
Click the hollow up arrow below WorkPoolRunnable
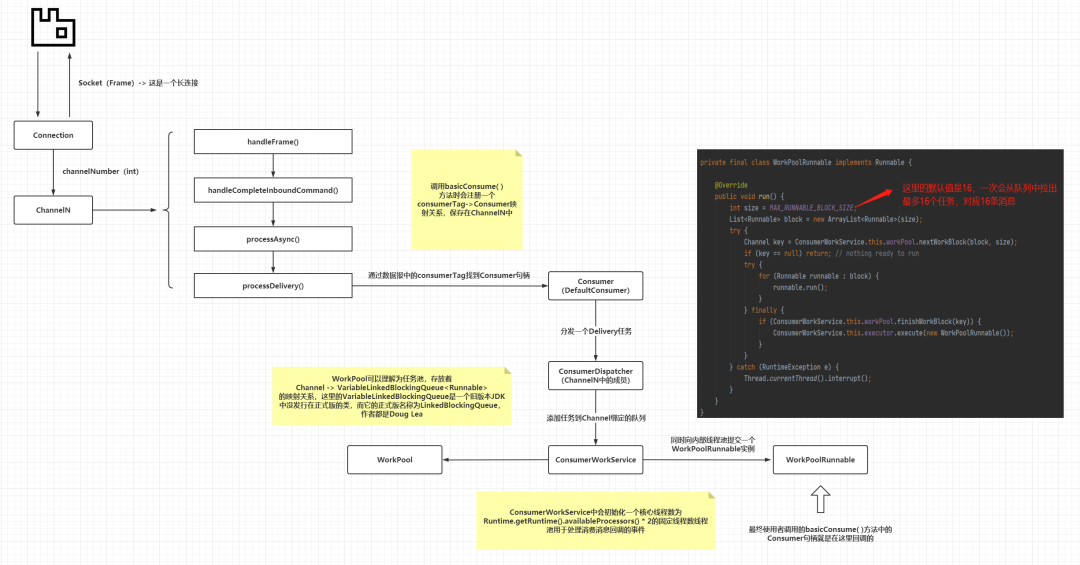tap(820, 500)
